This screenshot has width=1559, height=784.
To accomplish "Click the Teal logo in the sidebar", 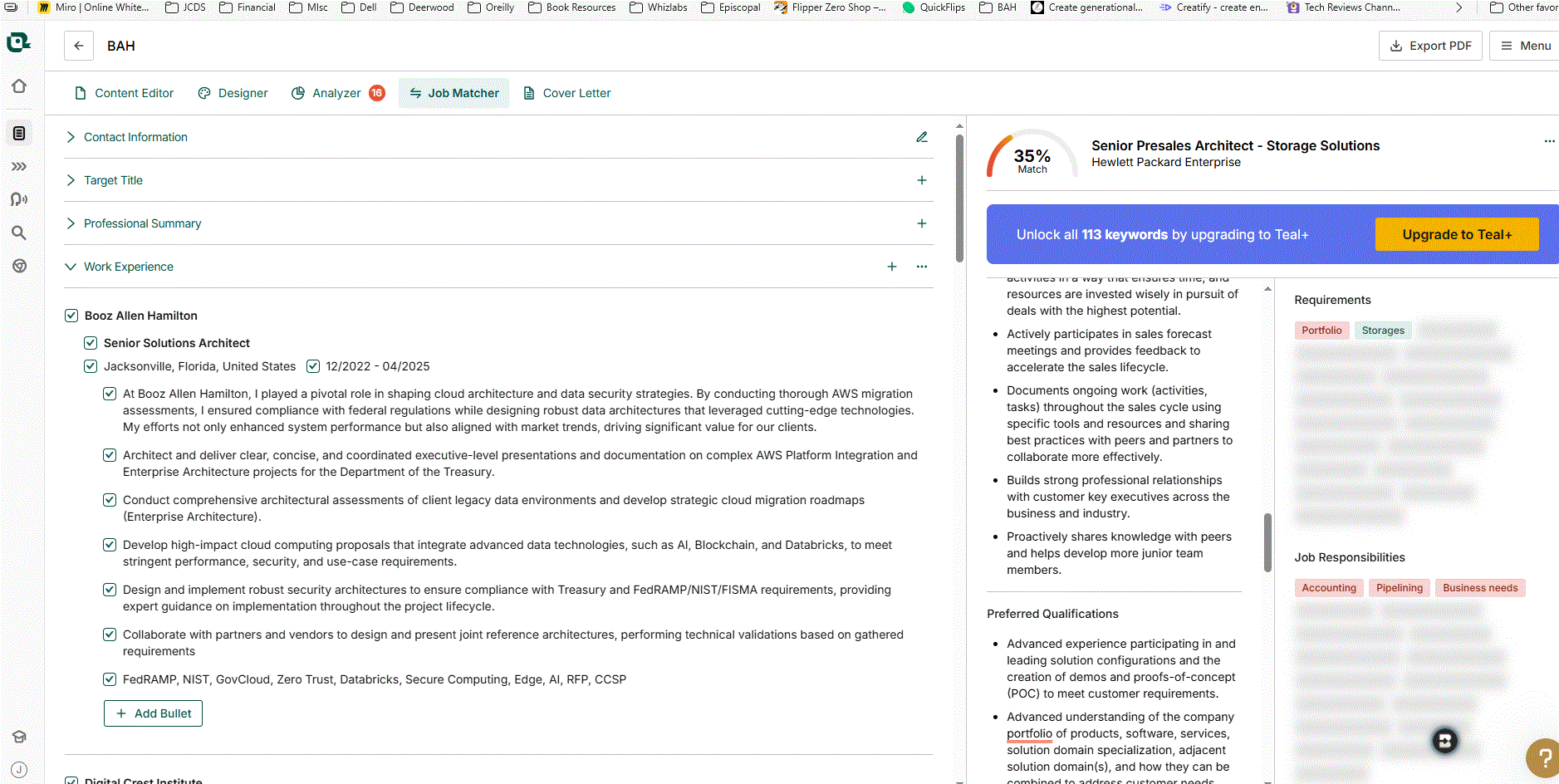I will point(18,42).
